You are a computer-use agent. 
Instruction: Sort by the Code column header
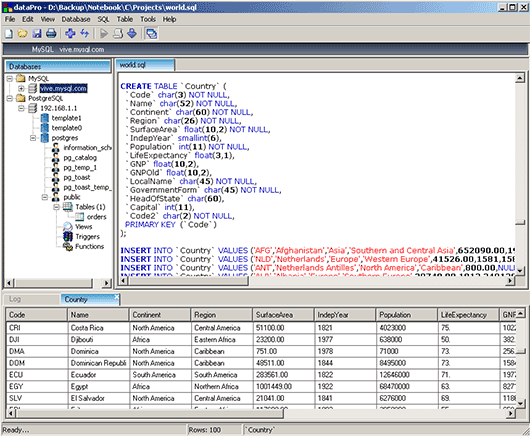(x=37, y=315)
